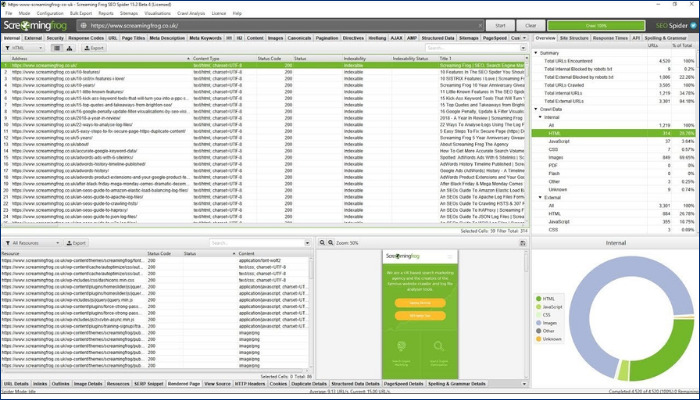This screenshot has height=400, width=700.
Task: Export resources list in lower pane
Action: pyautogui.click(x=76, y=243)
